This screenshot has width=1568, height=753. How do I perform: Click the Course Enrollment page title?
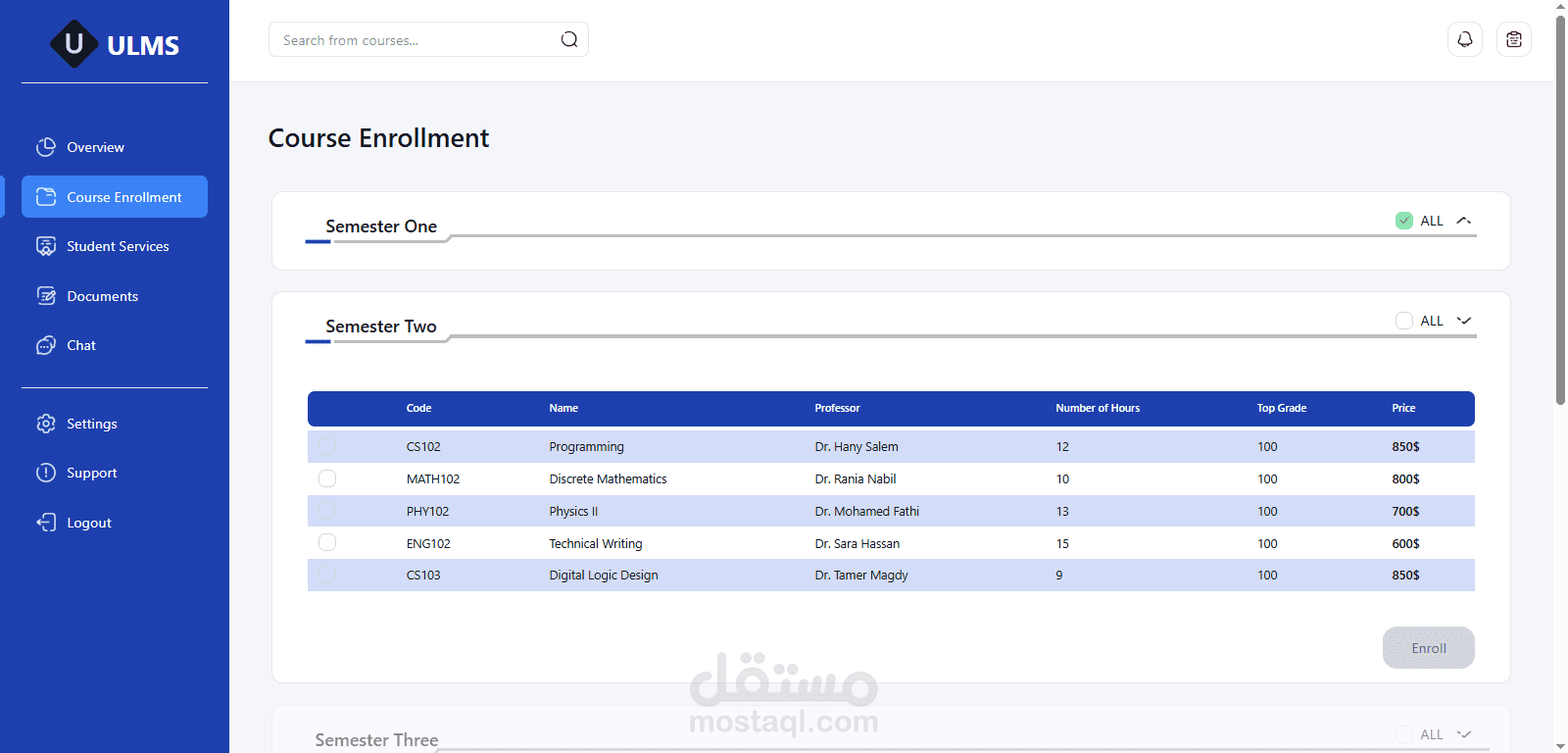(x=378, y=138)
